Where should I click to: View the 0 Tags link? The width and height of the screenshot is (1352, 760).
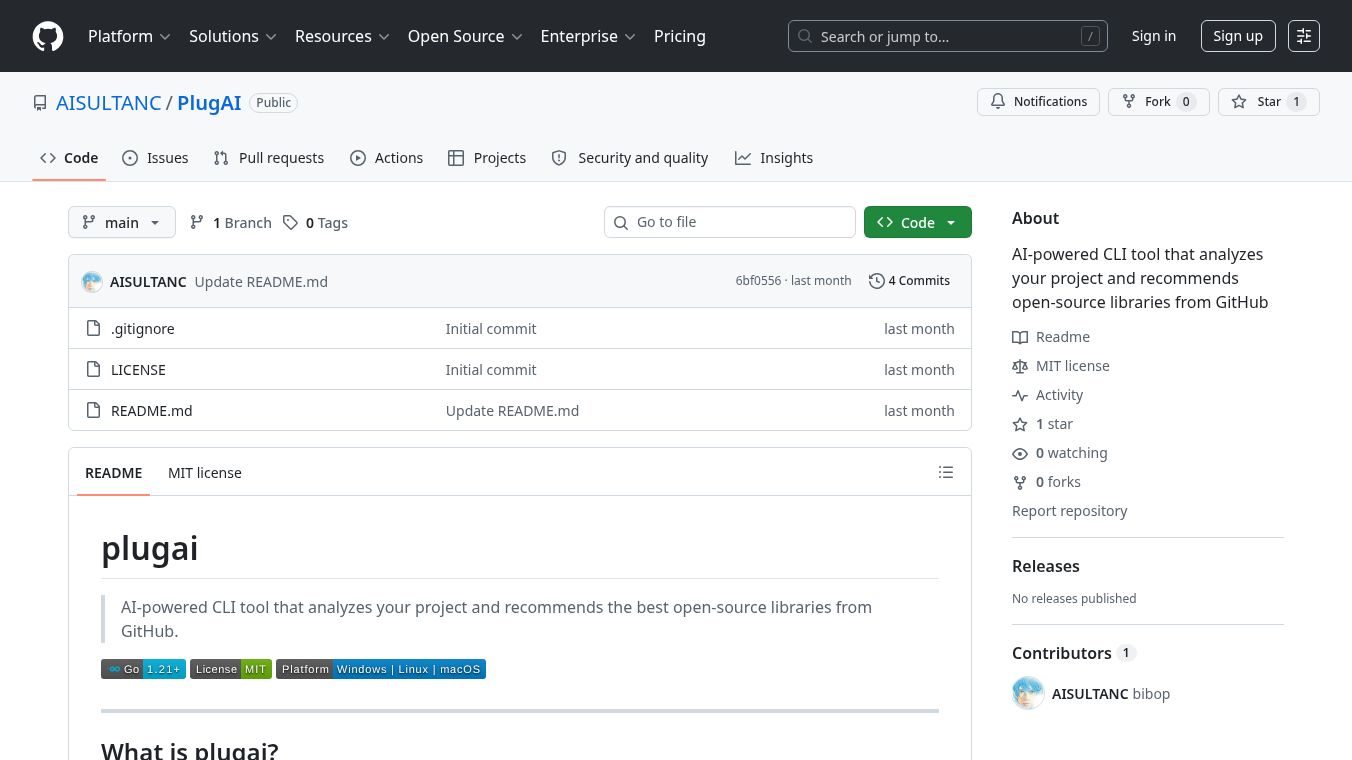click(316, 222)
